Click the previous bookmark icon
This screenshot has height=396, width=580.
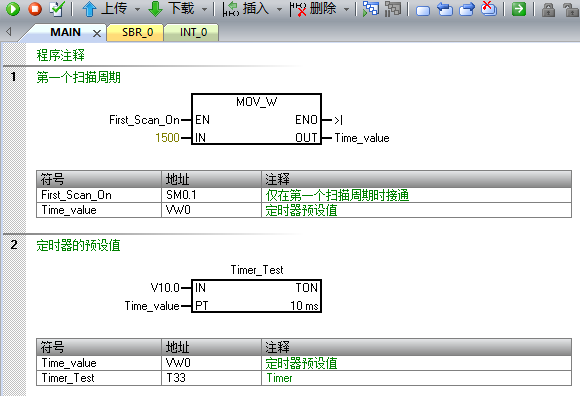445,9
